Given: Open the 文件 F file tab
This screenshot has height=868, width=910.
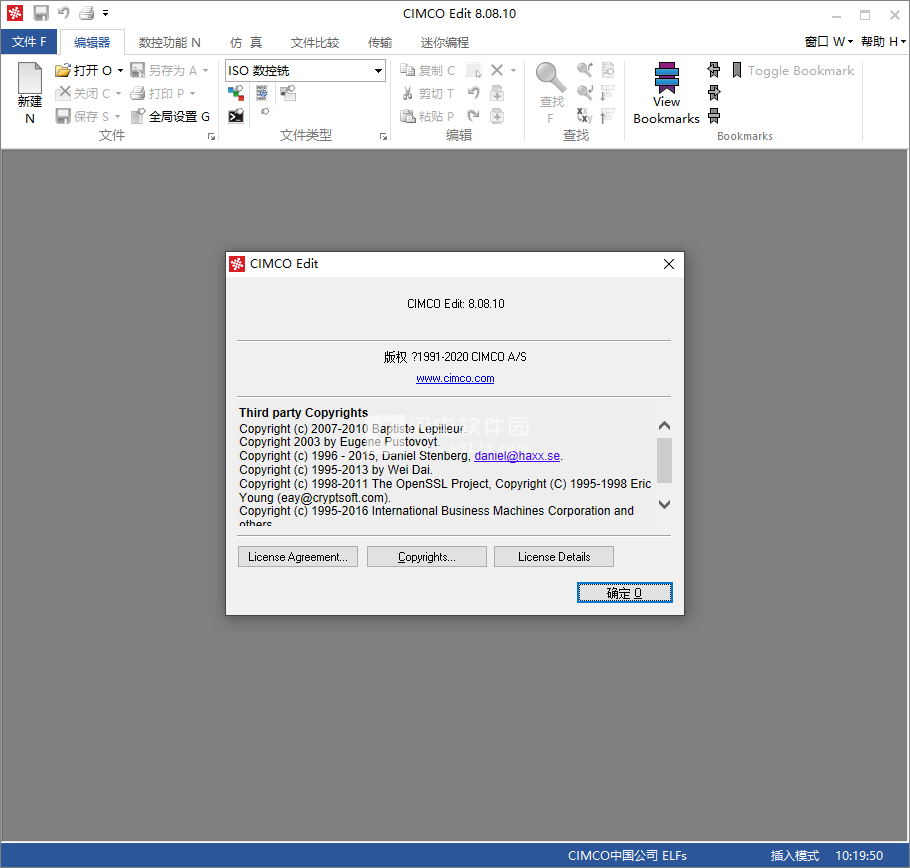Looking at the screenshot, I should click(x=29, y=42).
